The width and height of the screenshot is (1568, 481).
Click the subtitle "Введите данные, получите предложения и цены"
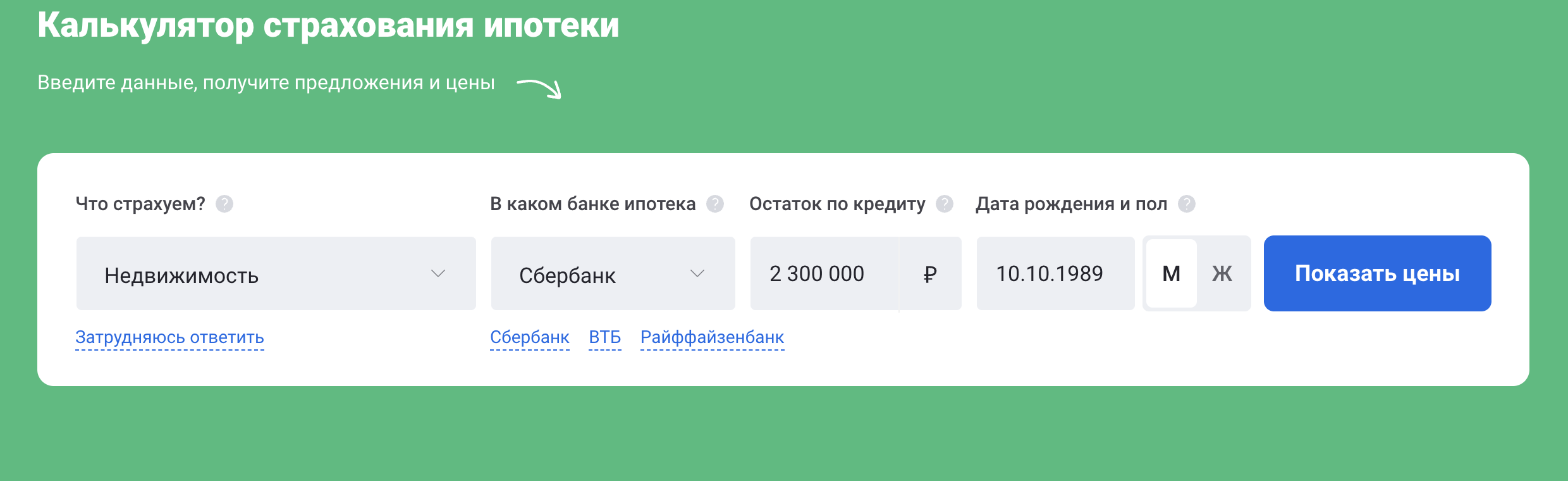pyautogui.click(x=266, y=83)
